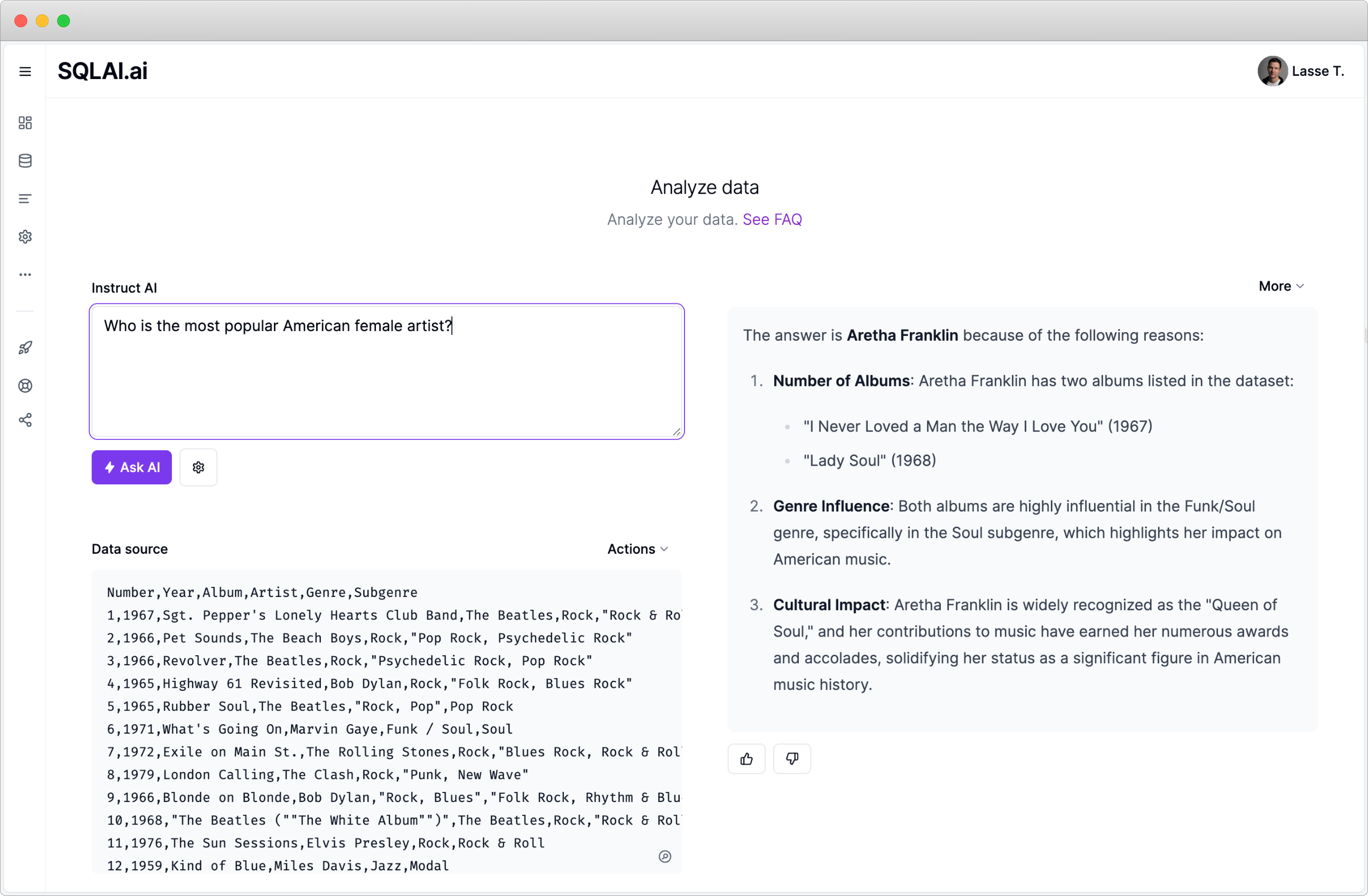
Task: Open the hamburger menu icon
Action: (25, 71)
